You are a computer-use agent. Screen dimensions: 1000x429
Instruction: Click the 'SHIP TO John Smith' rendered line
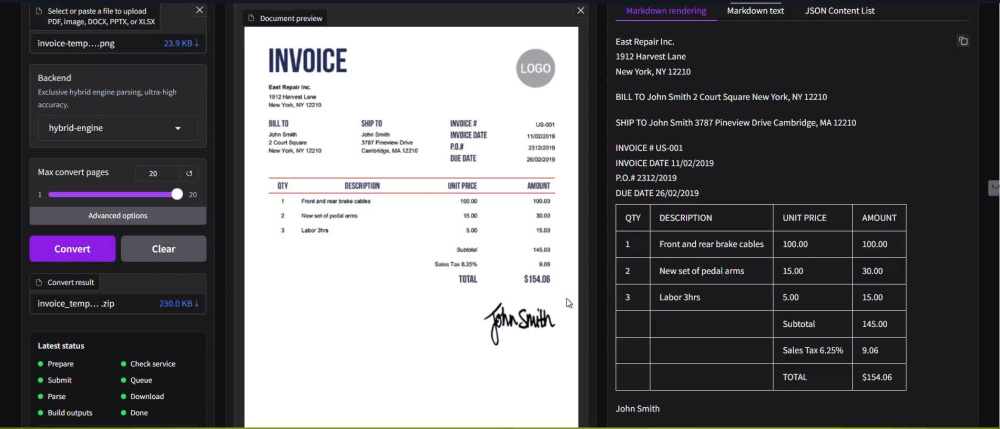point(736,123)
